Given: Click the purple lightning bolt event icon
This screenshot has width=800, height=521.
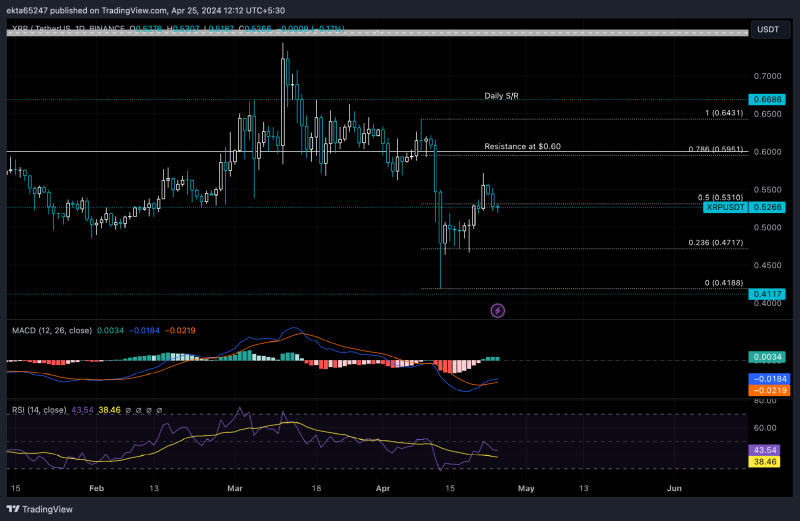Looking at the screenshot, I should coord(498,311).
